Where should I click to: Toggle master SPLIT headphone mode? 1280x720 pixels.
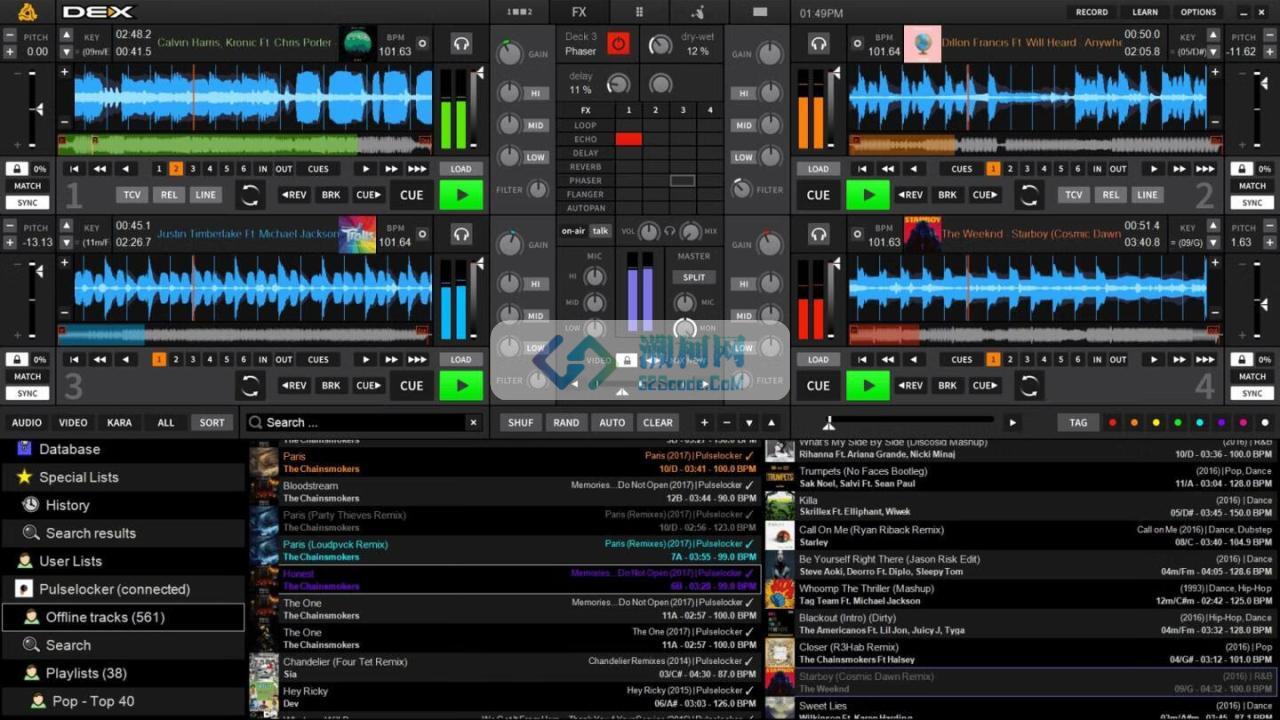coord(694,277)
